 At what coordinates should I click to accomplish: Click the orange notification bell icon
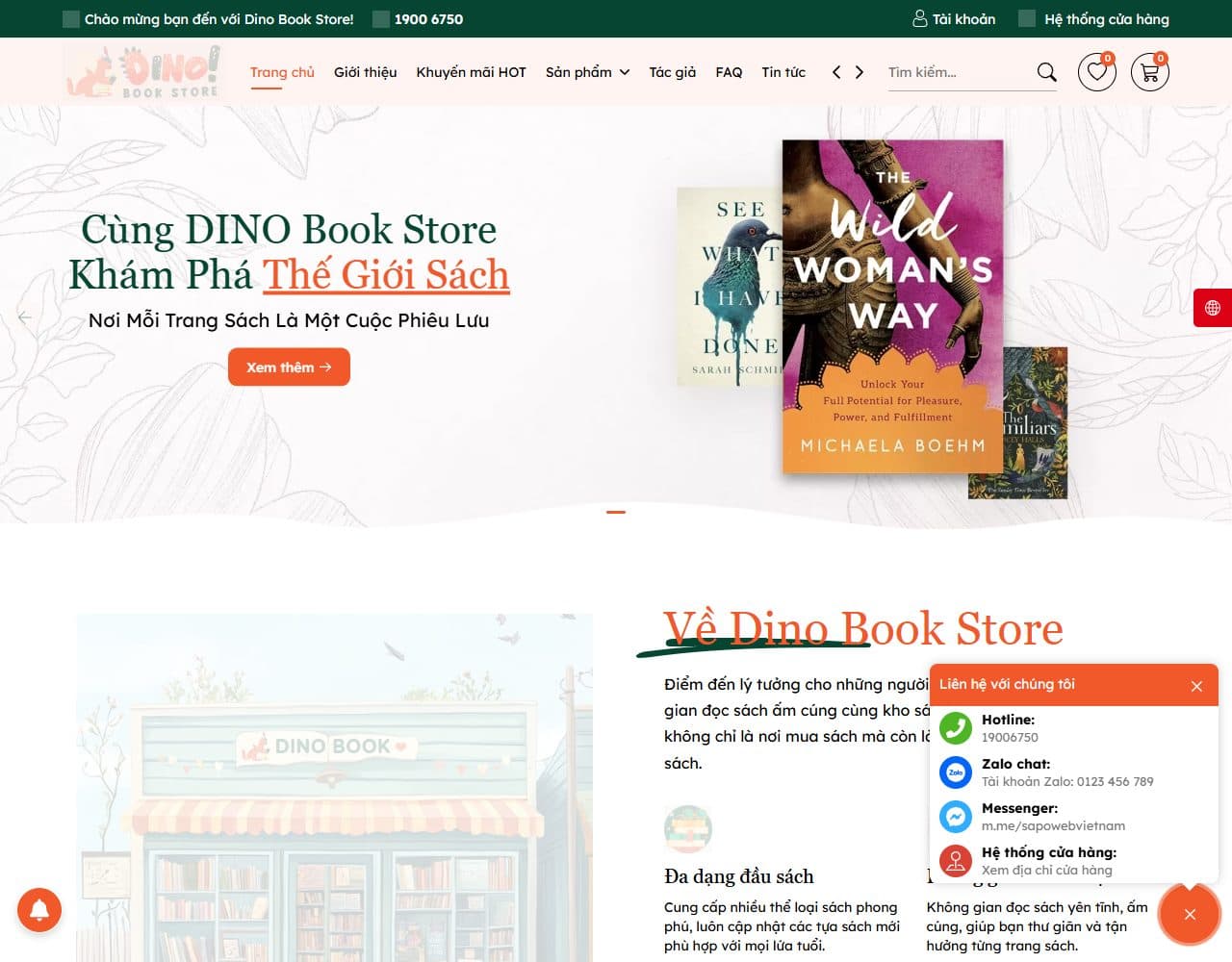pos(39,909)
